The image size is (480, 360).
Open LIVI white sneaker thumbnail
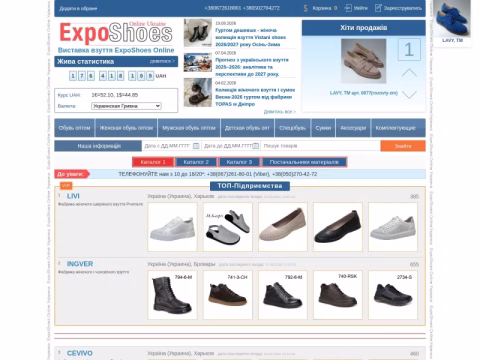coord(172,227)
